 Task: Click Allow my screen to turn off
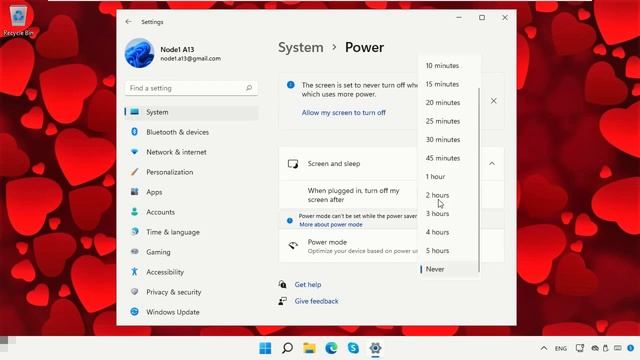click(x=344, y=113)
